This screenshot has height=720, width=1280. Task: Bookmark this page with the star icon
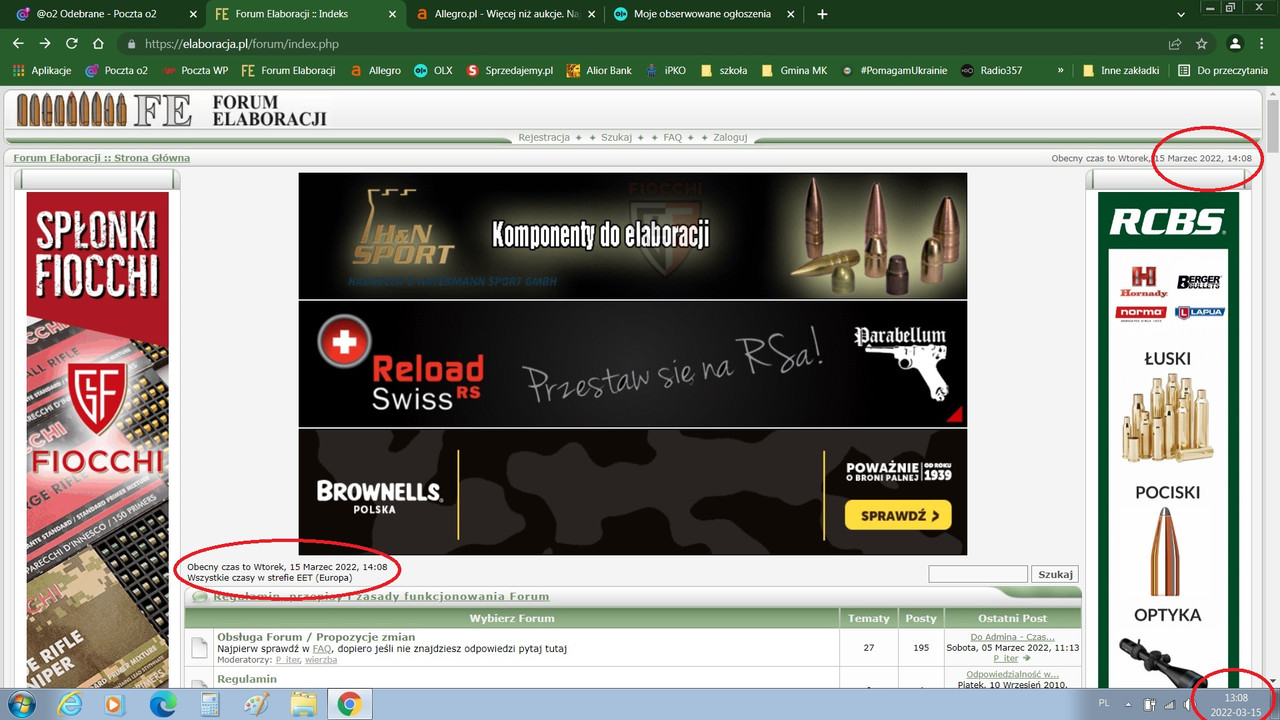(1201, 44)
